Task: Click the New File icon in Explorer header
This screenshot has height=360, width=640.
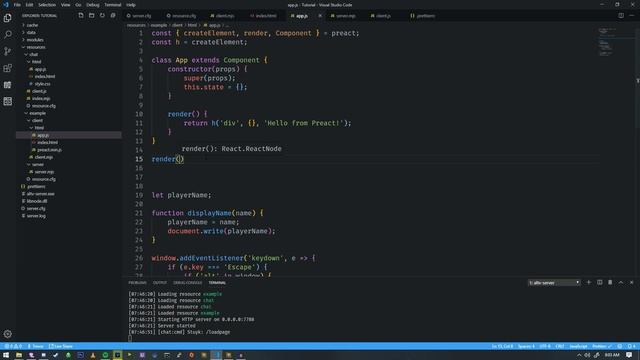Action: [x=81, y=16]
